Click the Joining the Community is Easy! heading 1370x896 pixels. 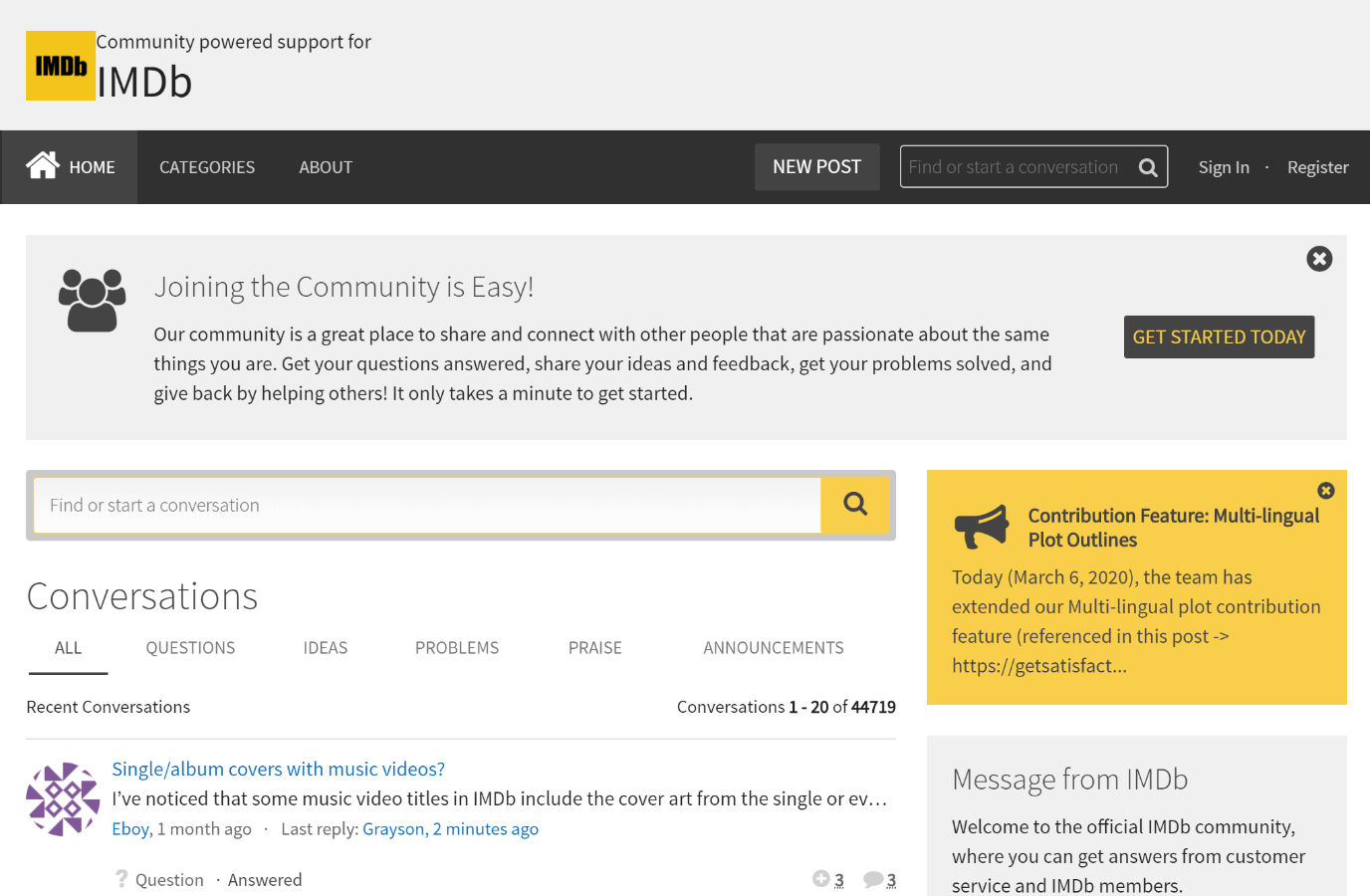[x=343, y=287]
